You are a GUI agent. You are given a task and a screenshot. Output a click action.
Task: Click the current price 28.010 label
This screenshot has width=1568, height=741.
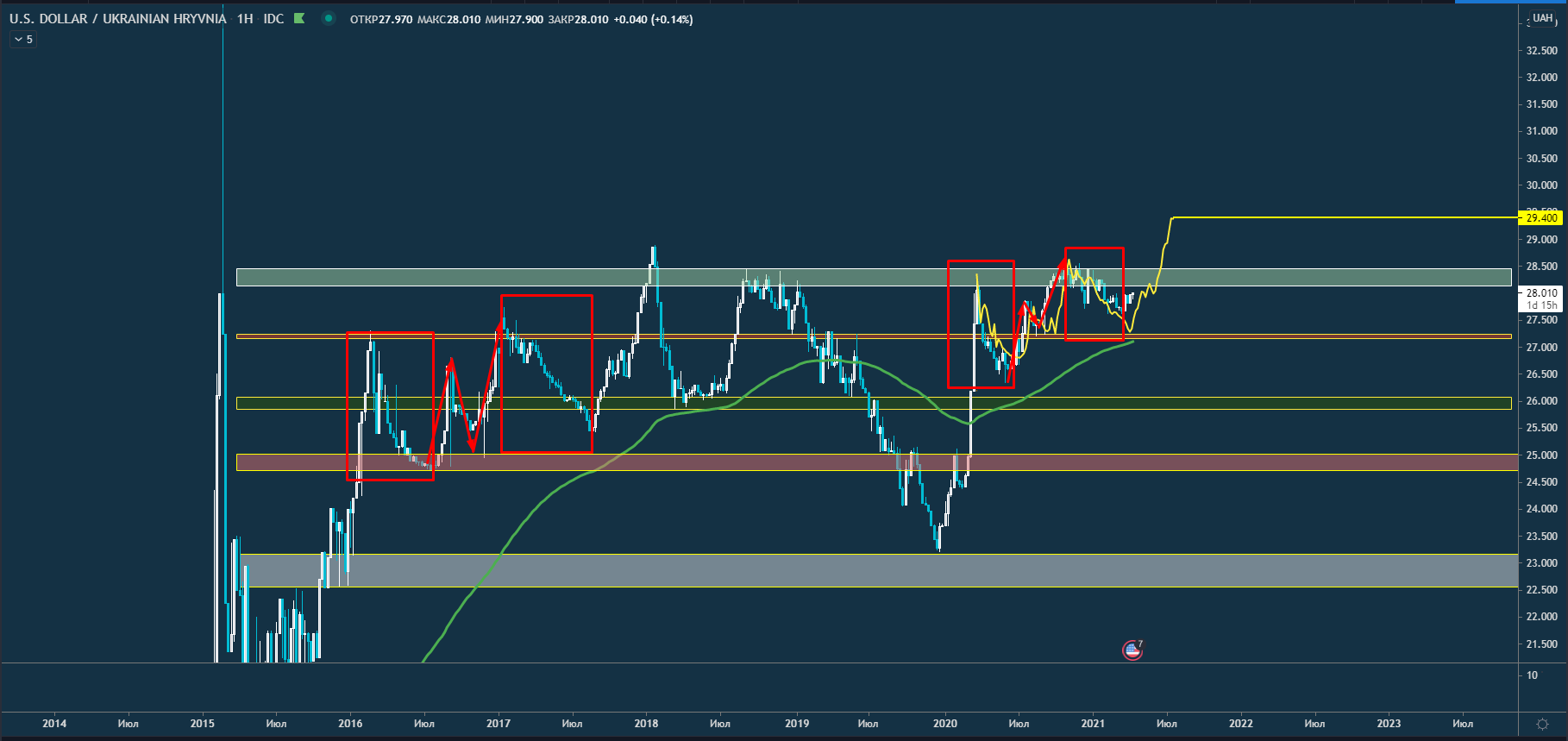(x=1541, y=293)
